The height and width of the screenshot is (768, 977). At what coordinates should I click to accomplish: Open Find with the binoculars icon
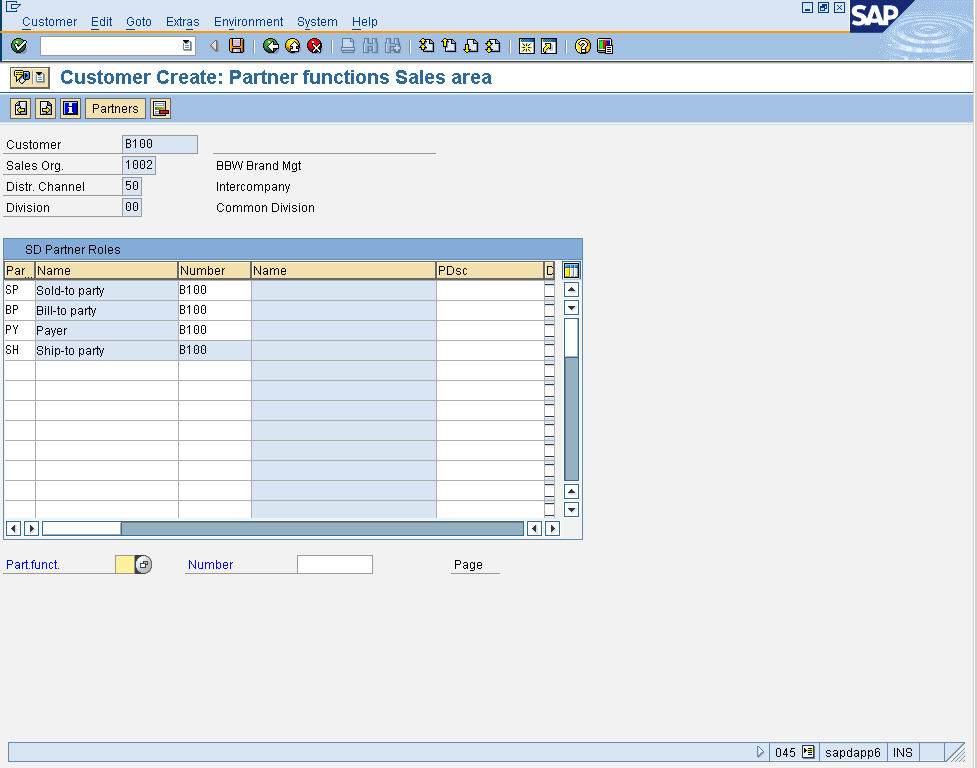point(370,45)
